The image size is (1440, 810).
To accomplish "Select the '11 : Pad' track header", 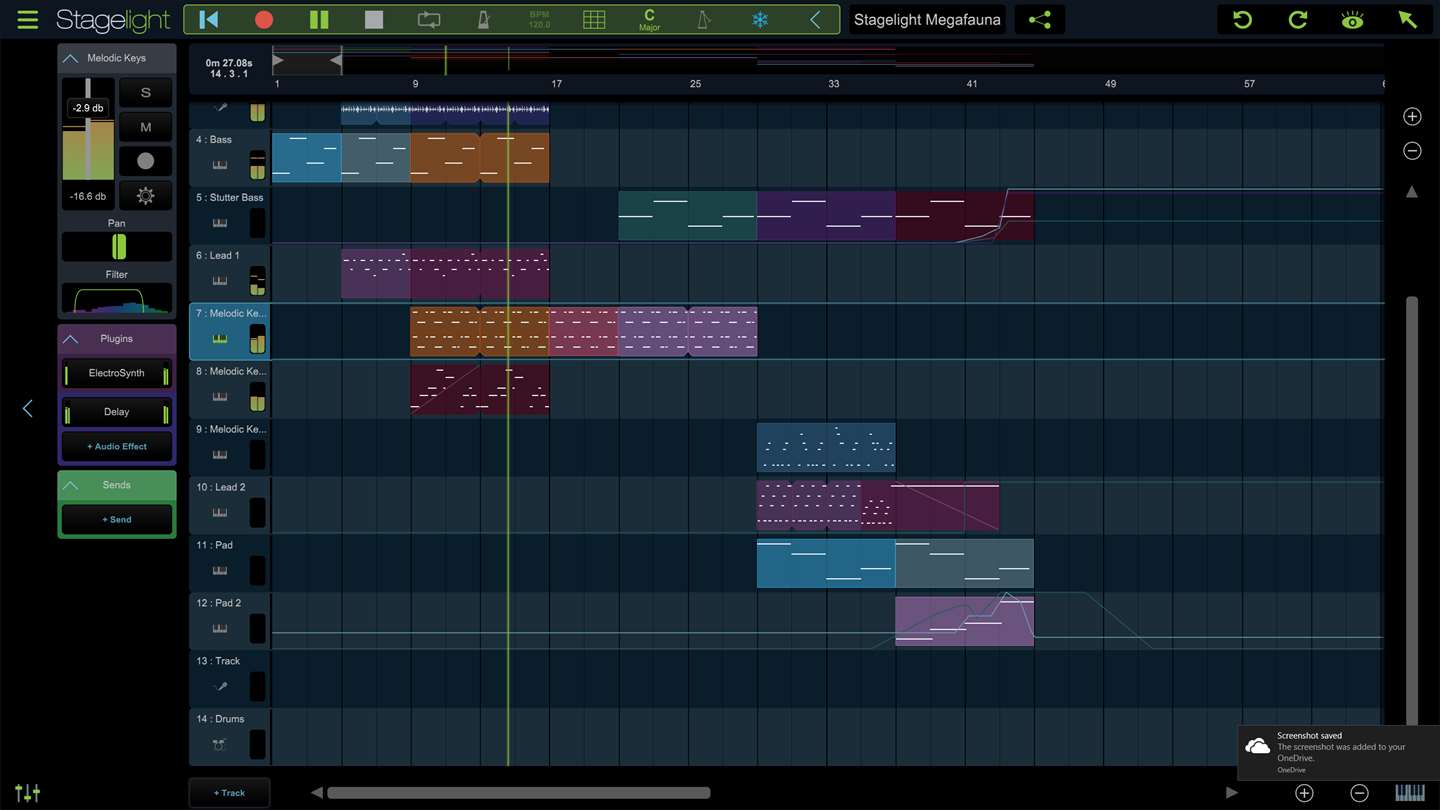I will 230,564.
